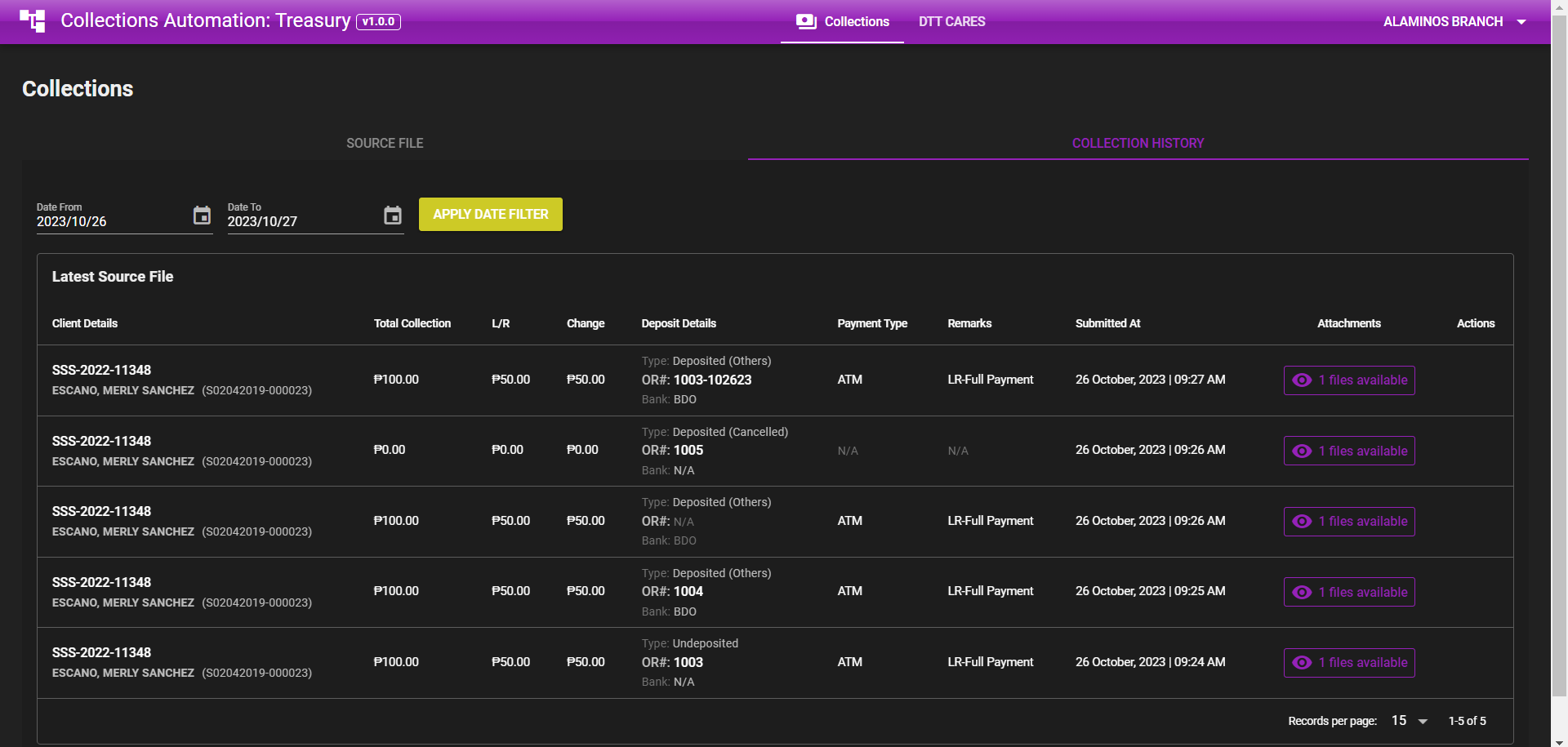Click 'Deposited (Cancelled)' type text
This screenshot has width=1568, height=747.
coord(730,432)
